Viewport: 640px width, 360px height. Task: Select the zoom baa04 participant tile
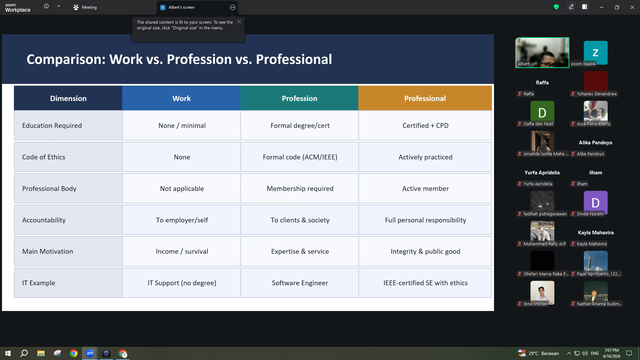coord(596,53)
